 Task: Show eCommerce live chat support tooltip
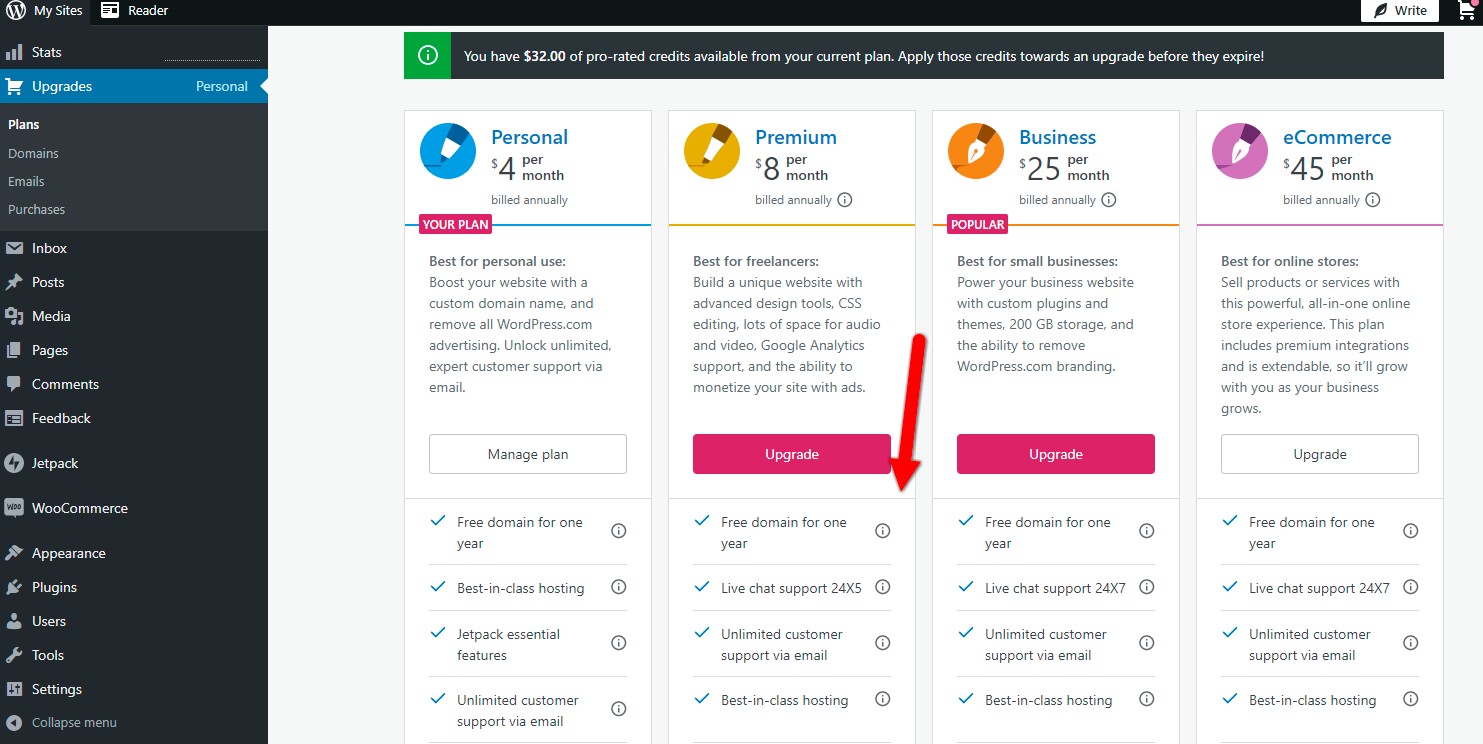point(1410,587)
